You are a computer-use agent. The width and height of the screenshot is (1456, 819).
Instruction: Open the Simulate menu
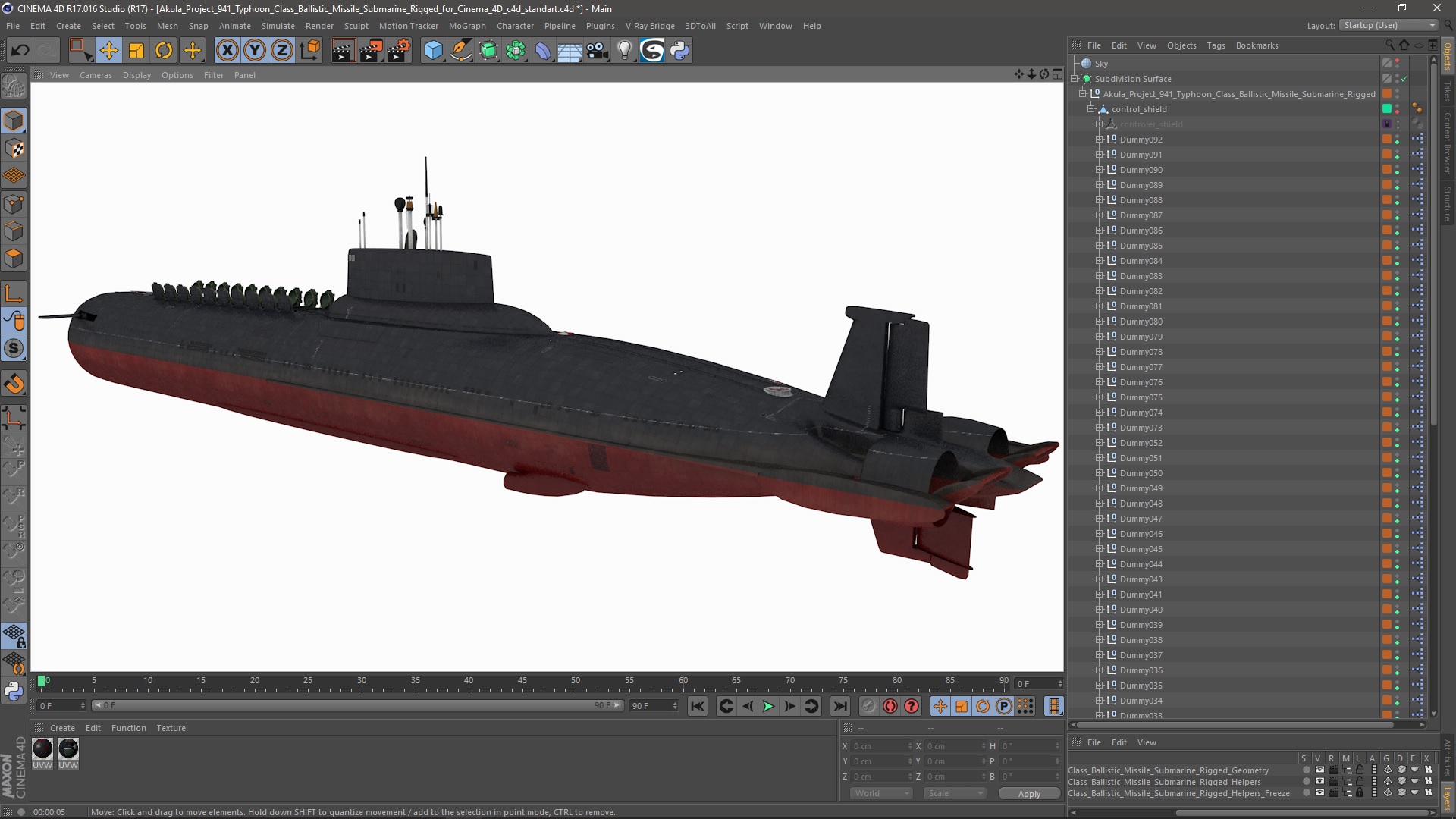coord(278,26)
